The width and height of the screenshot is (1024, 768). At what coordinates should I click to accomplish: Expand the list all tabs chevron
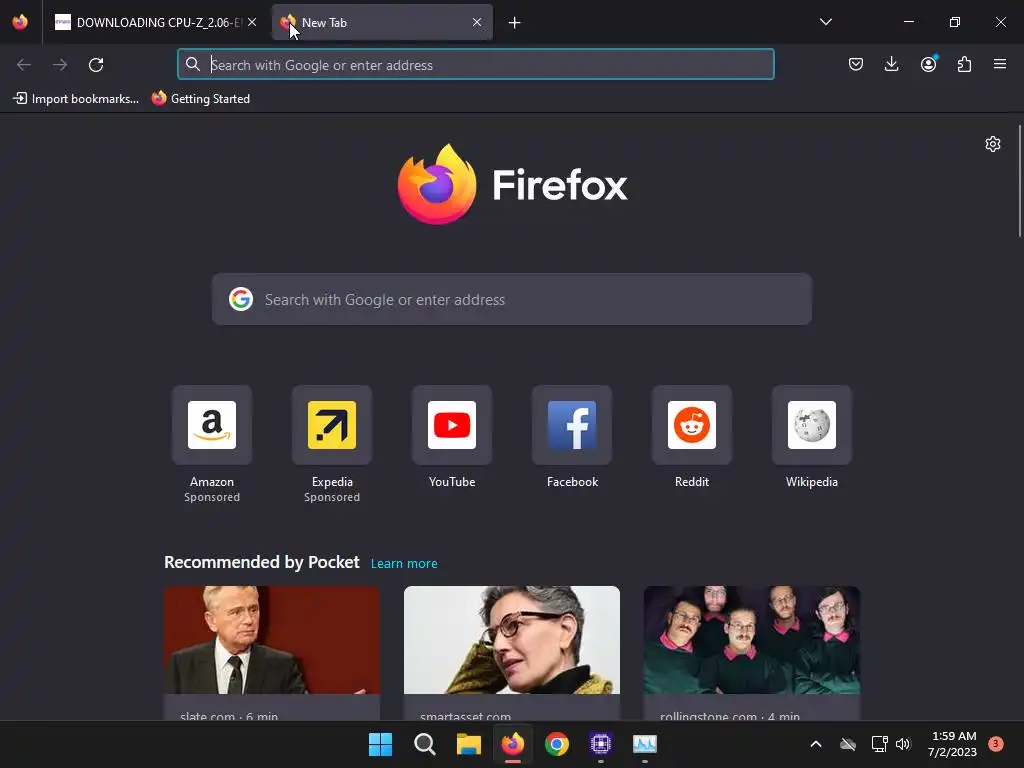point(825,22)
